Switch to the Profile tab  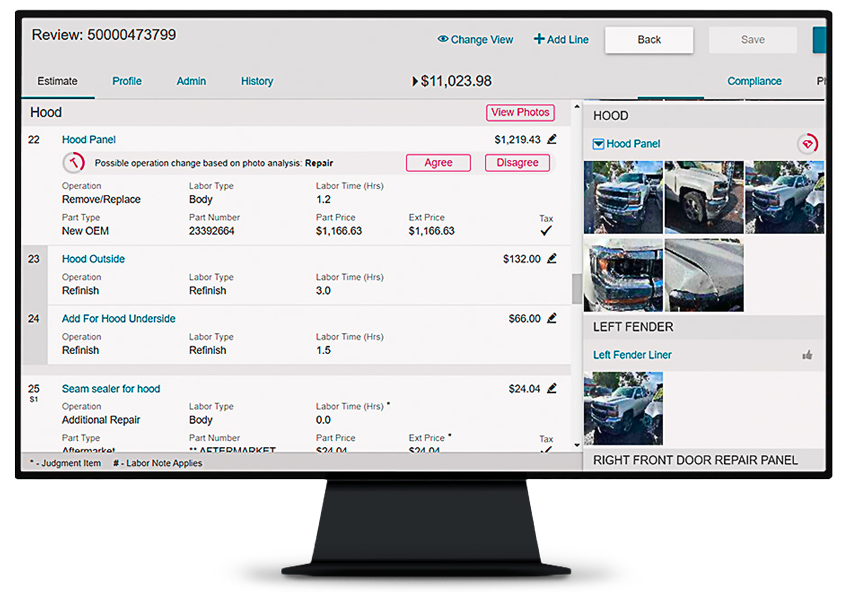127,81
